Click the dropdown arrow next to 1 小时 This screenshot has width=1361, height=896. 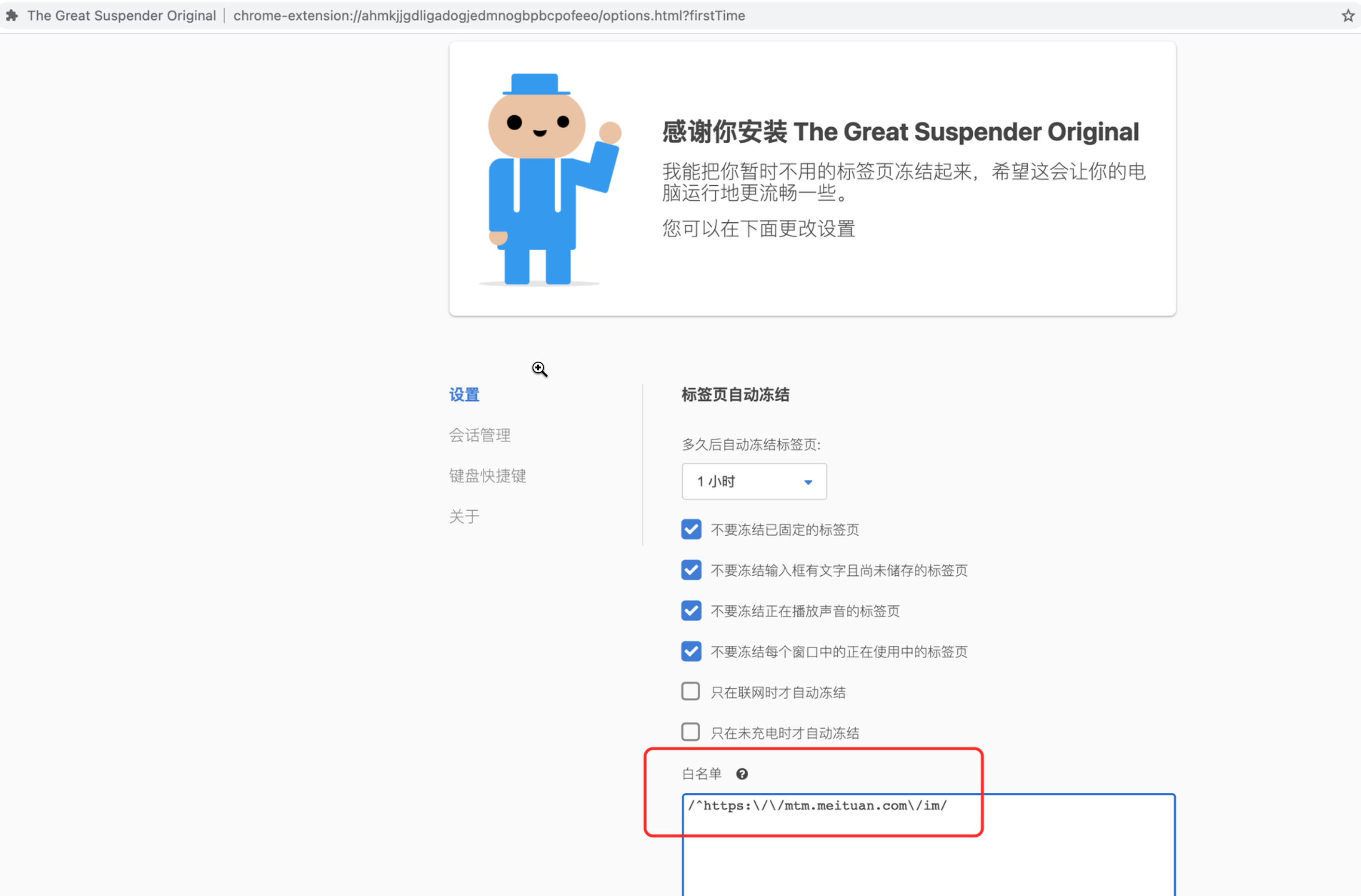(807, 481)
